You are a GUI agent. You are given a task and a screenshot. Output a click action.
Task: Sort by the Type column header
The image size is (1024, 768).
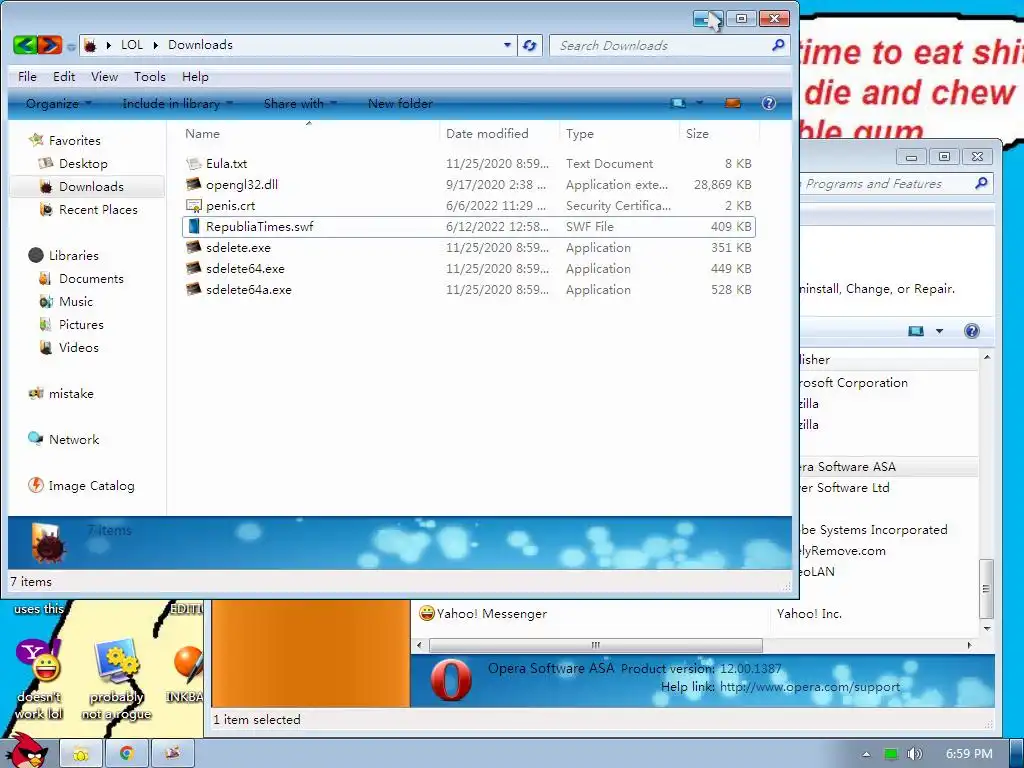coord(580,134)
